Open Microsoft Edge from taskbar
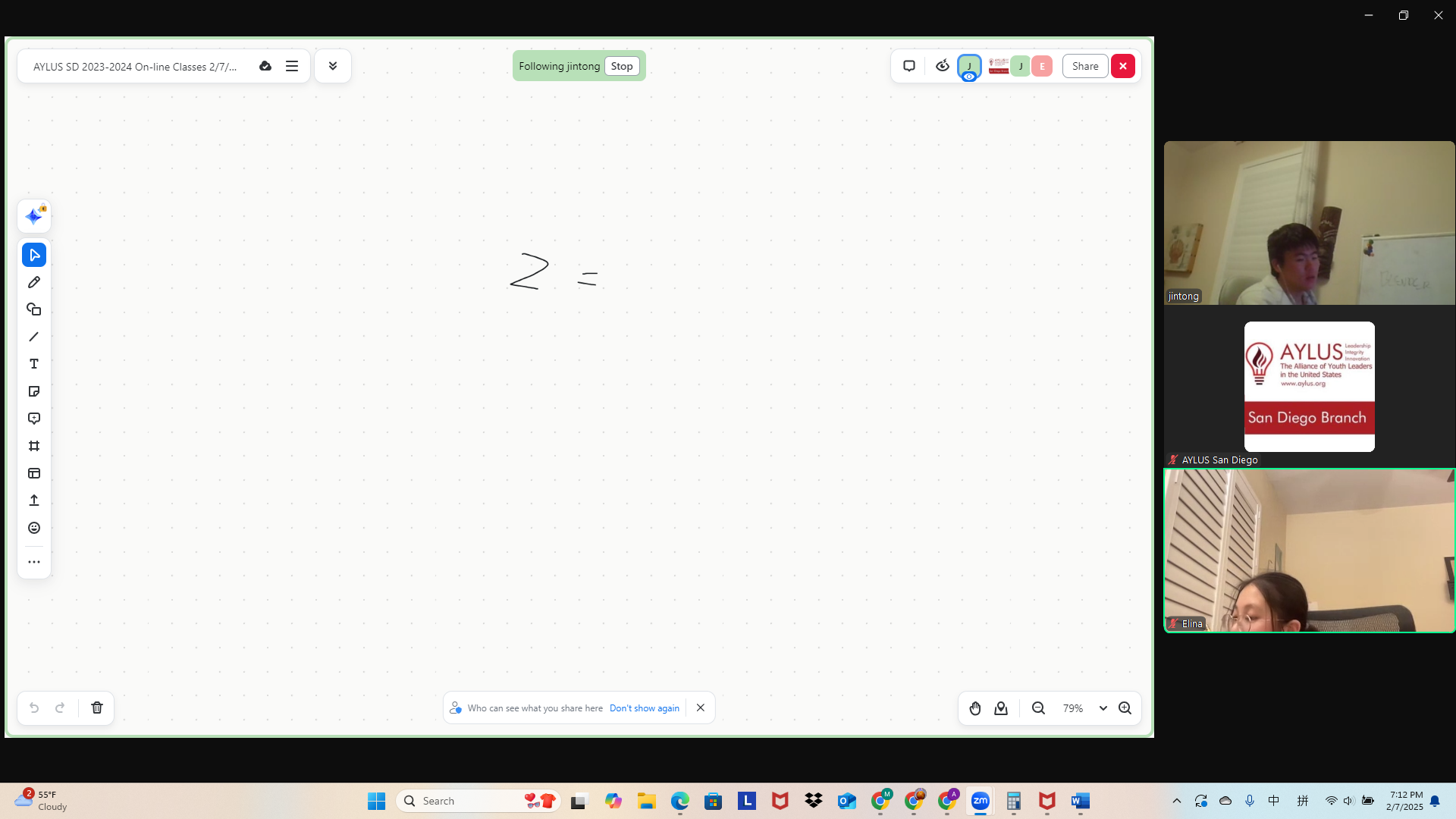Image resolution: width=1456 pixels, height=819 pixels. click(680, 801)
